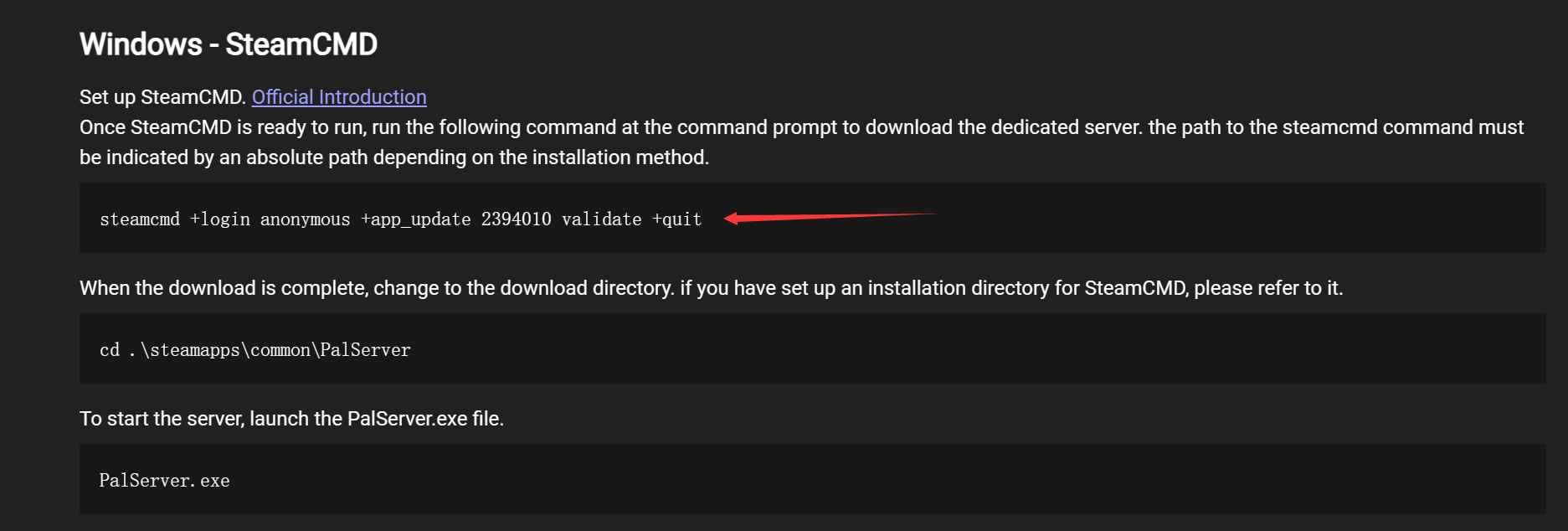Screen dimensions: 1568x531
Task: Click the Windows - SteamCMD heading
Action: point(228,44)
